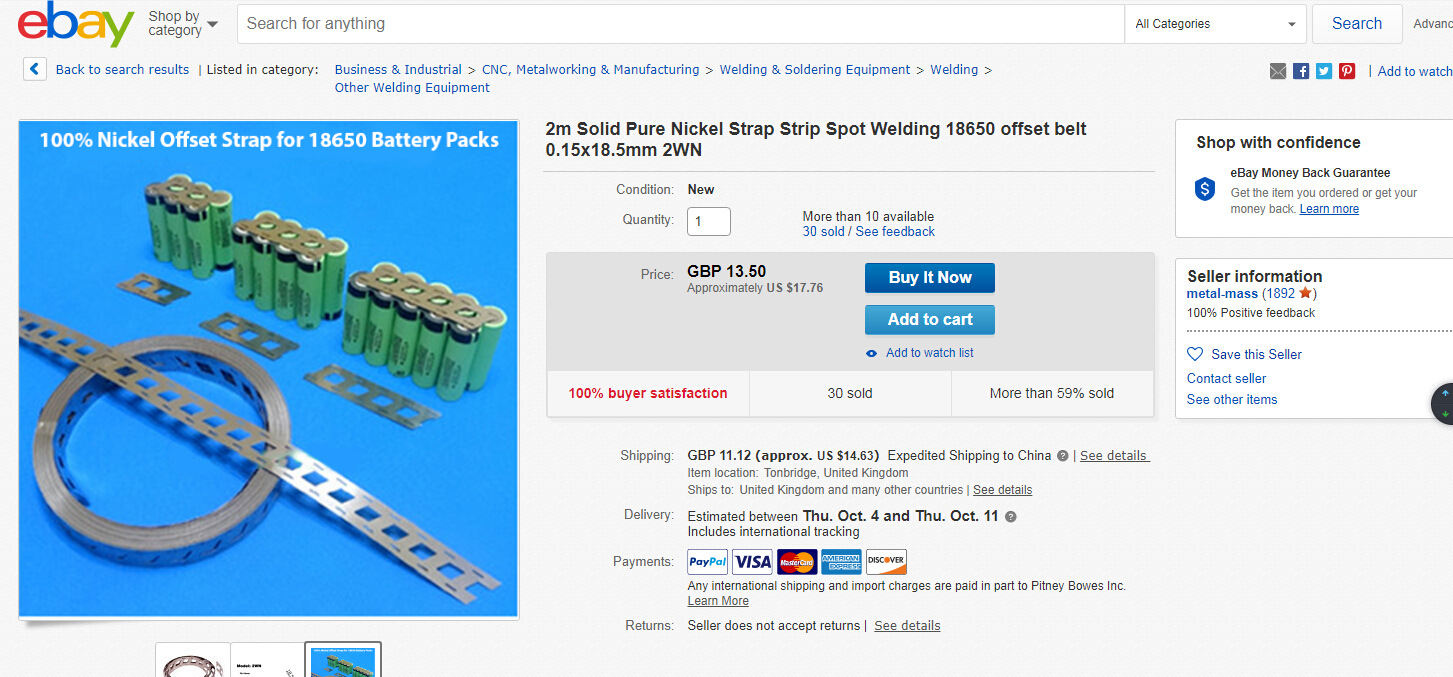Screen dimensions: 1453x677
Task: Click the back arrow to search results
Action: pyautogui.click(x=35, y=69)
